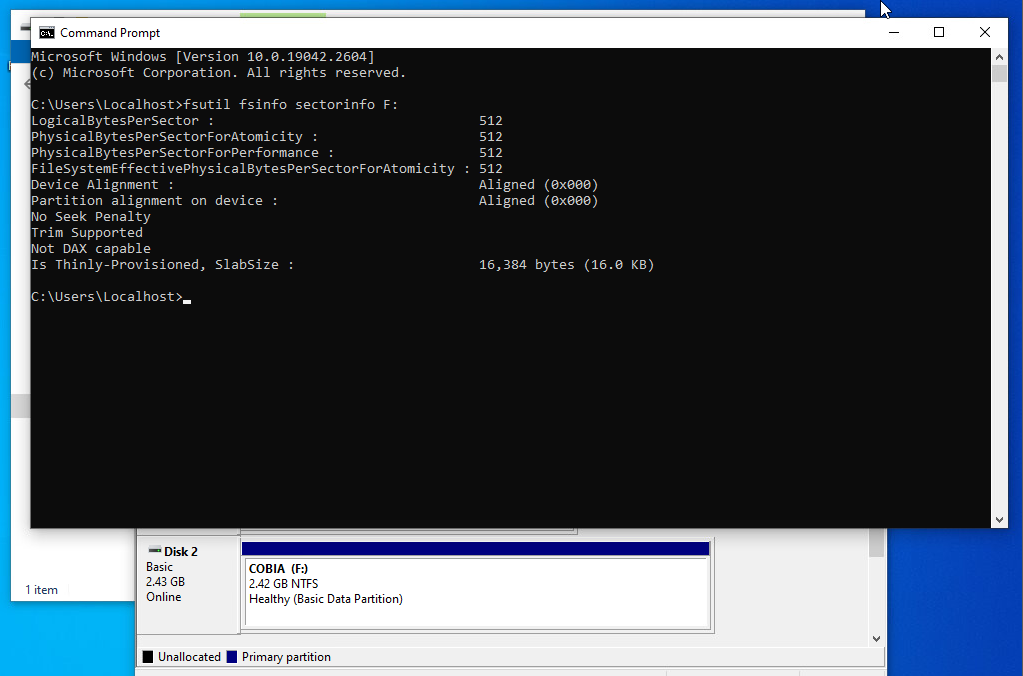Click the 'Not DAX capable' output line
Viewport: 1023px width, 676px height.
pos(91,249)
